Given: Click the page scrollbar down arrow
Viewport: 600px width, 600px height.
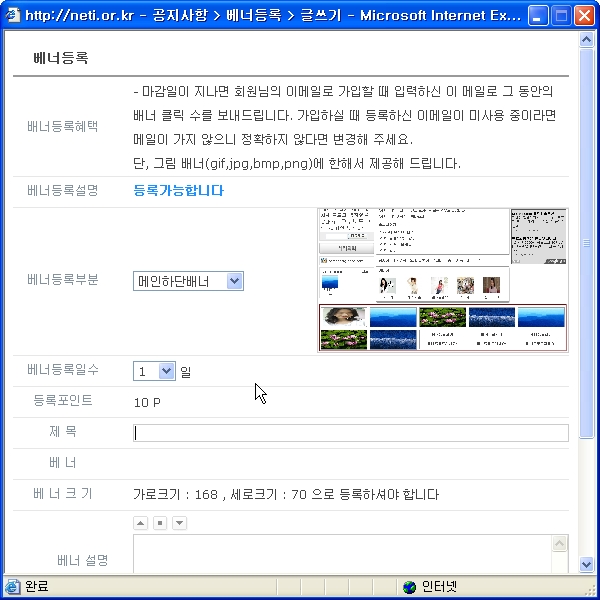Looking at the screenshot, I should pos(586,564).
